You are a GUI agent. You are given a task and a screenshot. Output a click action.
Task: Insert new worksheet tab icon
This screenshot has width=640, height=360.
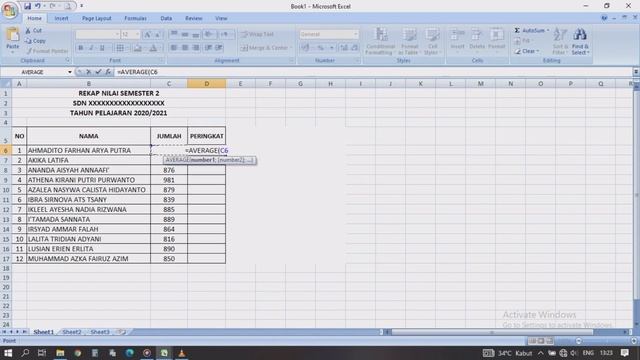click(x=121, y=332)
